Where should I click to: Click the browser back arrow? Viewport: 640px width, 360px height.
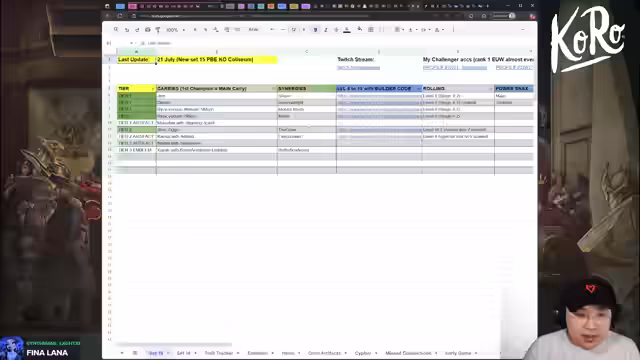108,16
